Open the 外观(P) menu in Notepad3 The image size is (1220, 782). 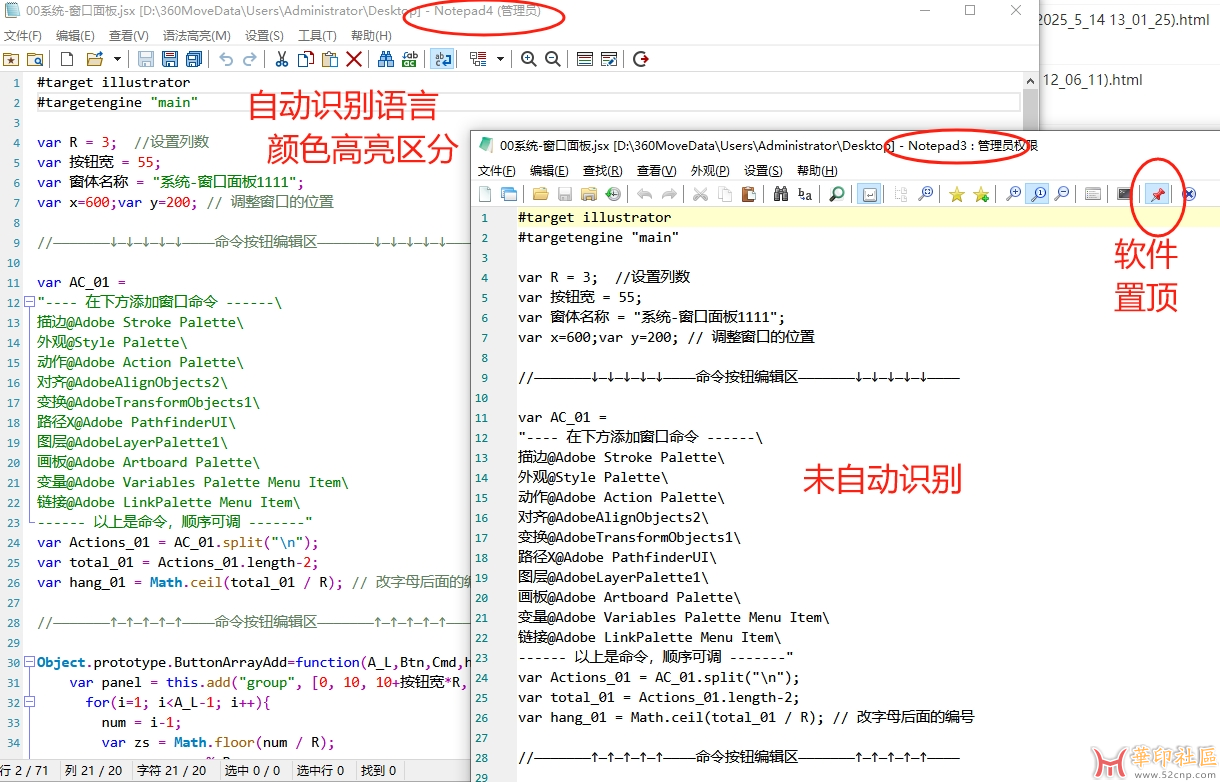point(710,171)
